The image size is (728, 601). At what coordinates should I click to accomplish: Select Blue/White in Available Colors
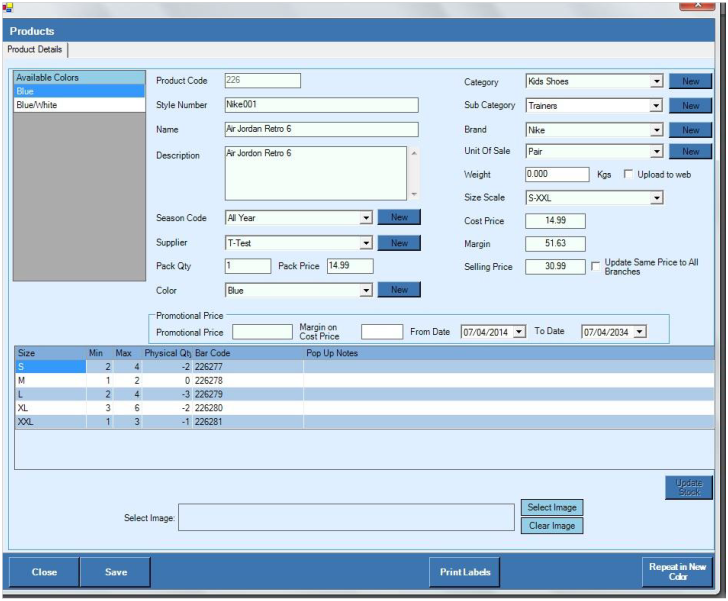(x=35, y=104)
